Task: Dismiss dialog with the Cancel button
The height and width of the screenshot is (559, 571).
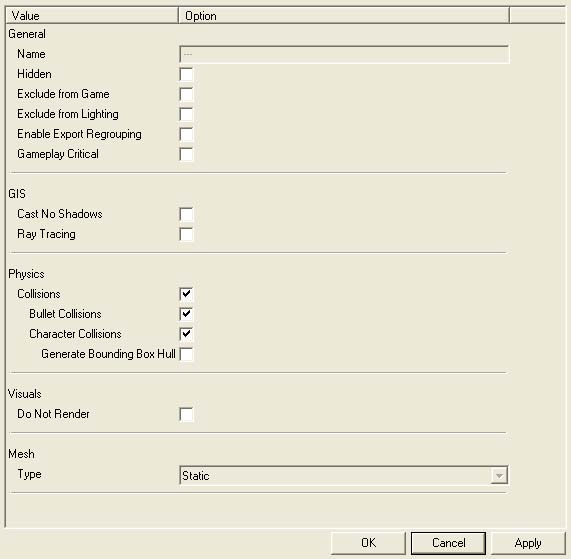Action: pos(448,543)
